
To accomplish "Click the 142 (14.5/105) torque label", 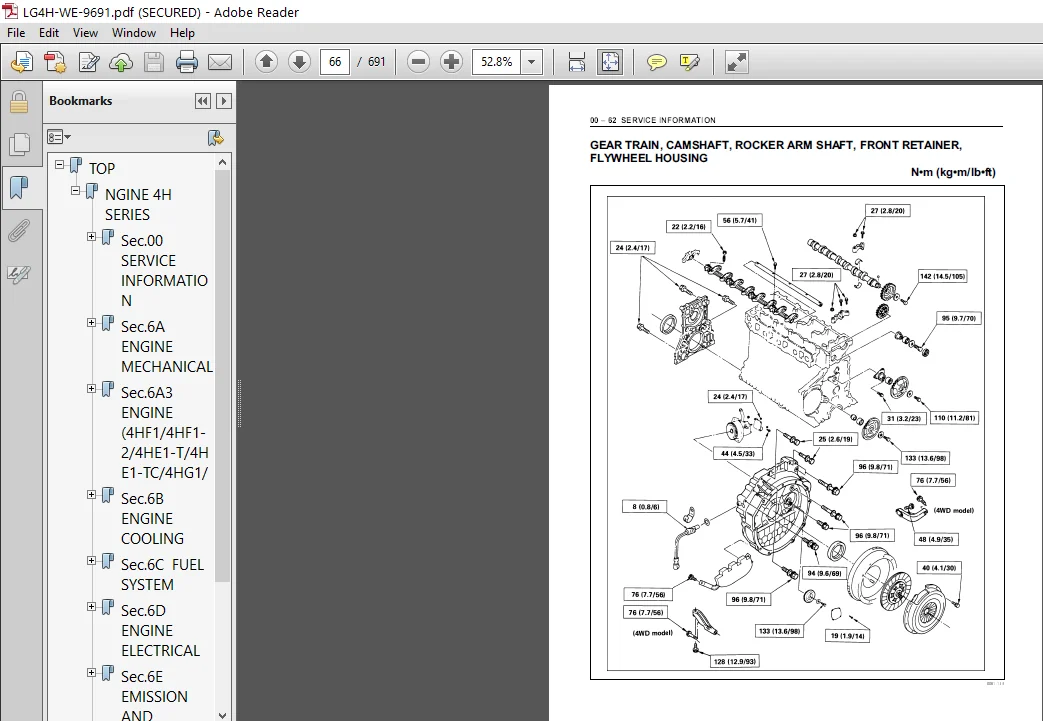I will pyautogui.click(x=943, y=276).
